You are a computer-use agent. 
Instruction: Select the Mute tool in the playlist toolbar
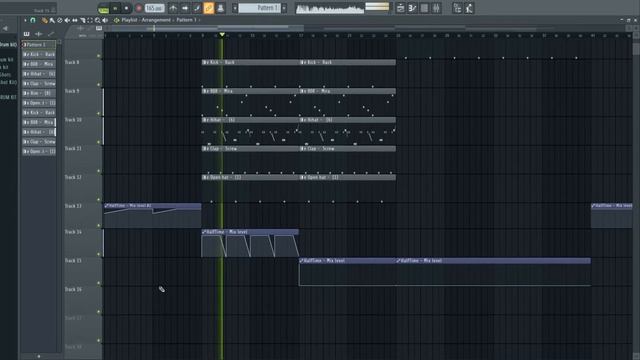[67, 20]
